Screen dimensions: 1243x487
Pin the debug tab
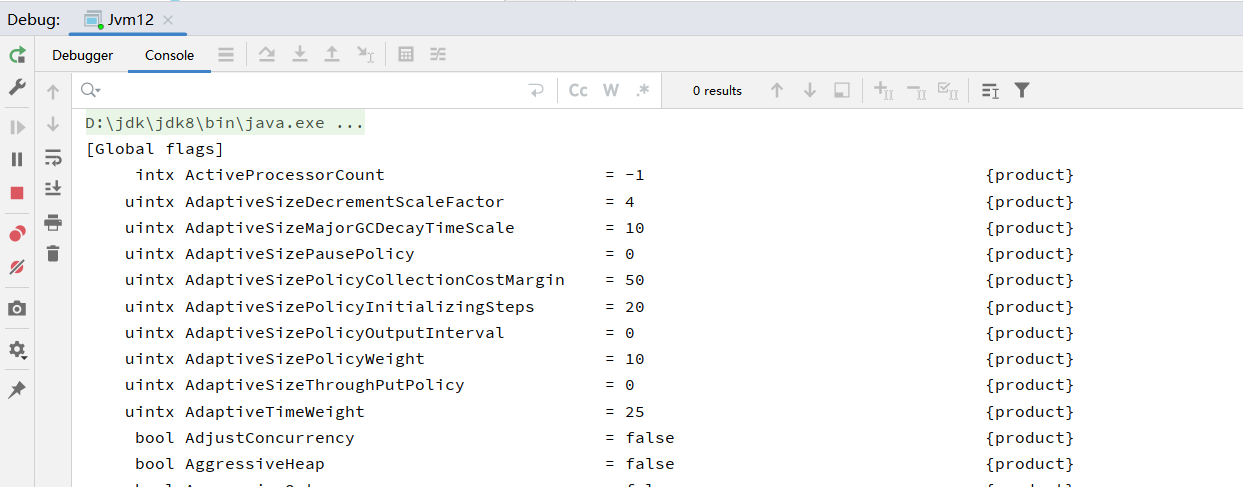17,390
